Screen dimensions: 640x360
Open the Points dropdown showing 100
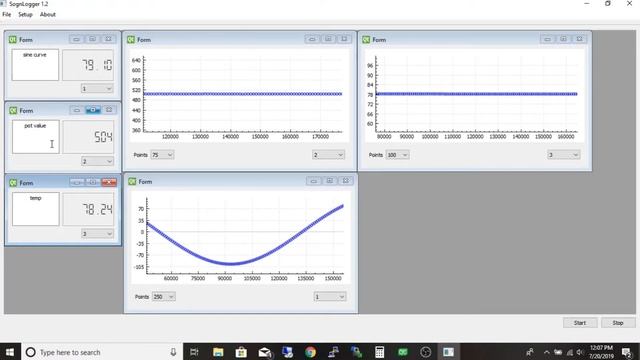[x=397, y=155]
